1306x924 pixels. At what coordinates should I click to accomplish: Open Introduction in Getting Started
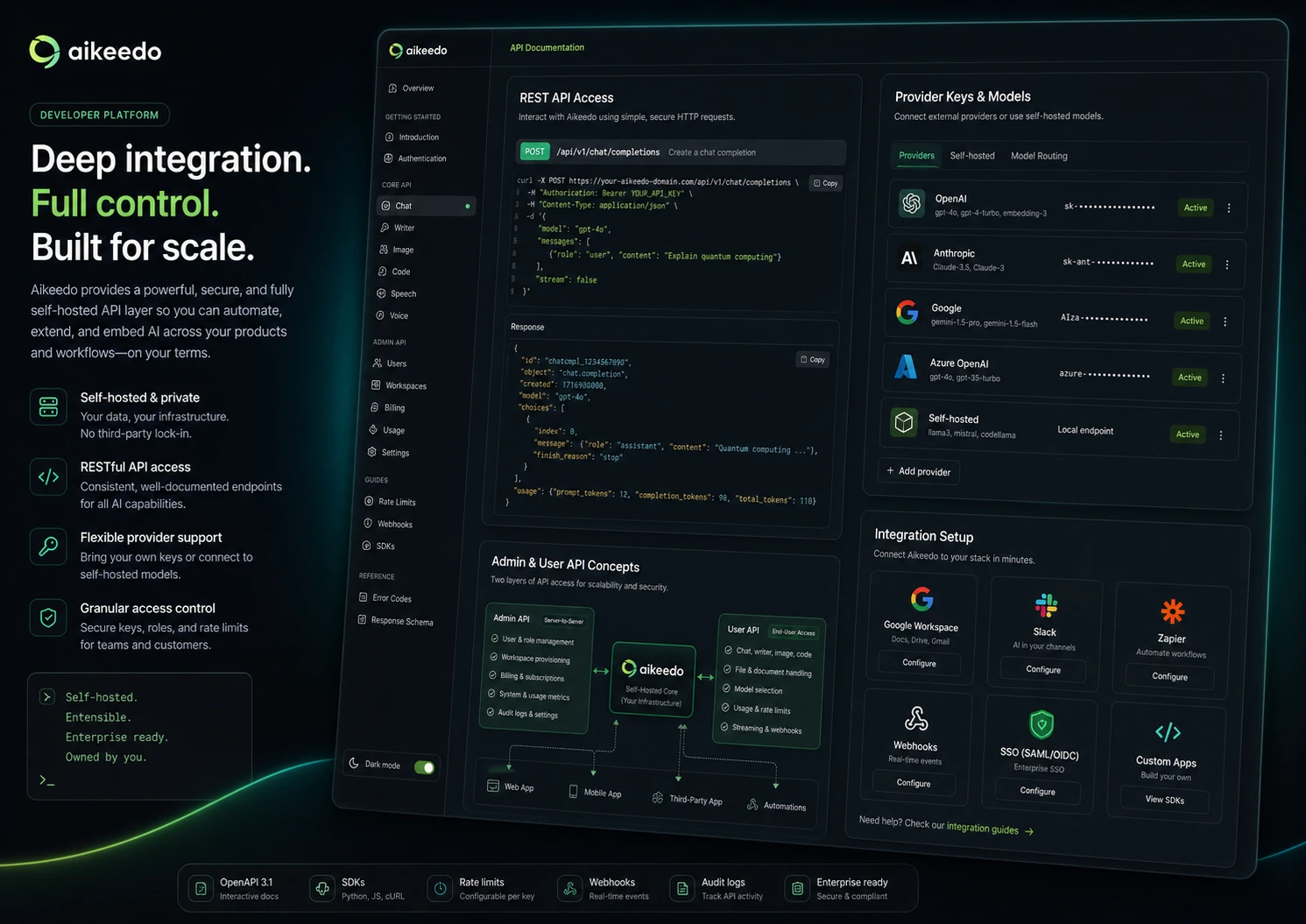coord(413,138)
